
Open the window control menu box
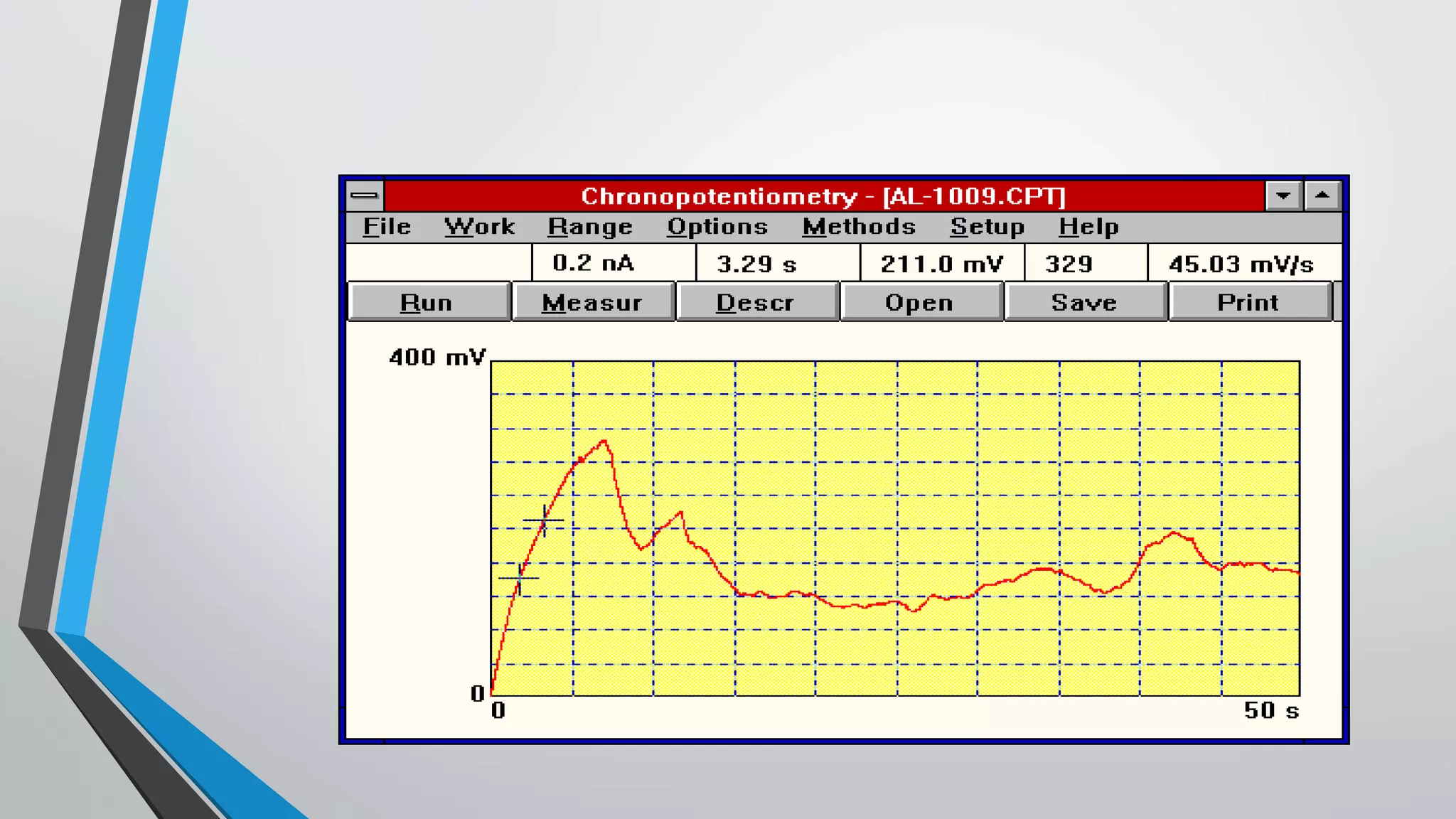(365, 196)
